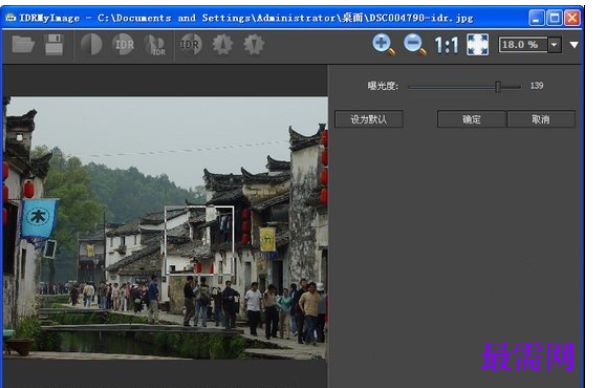593x388 pixels.
Task: Click the village photo preview
Action: (x=165, y=228)
